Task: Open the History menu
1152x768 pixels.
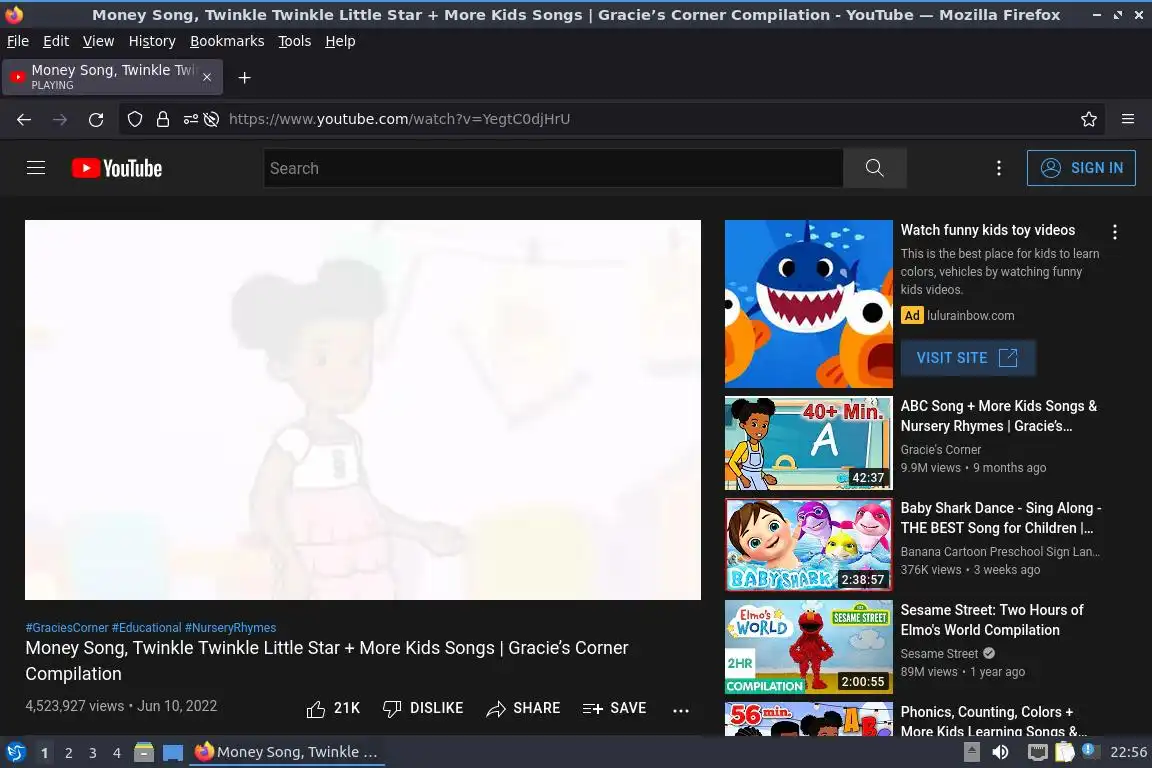Action: click(152, 41)
